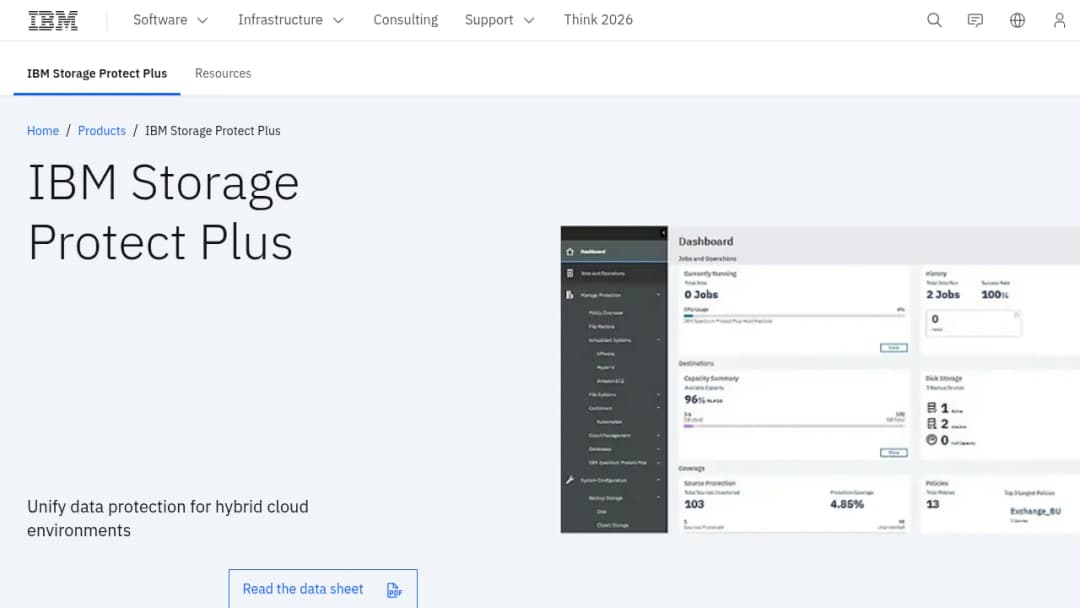Click the PDF icon on data sheet button
This screenshot has height=608, width=1080.
coord(394,589)
